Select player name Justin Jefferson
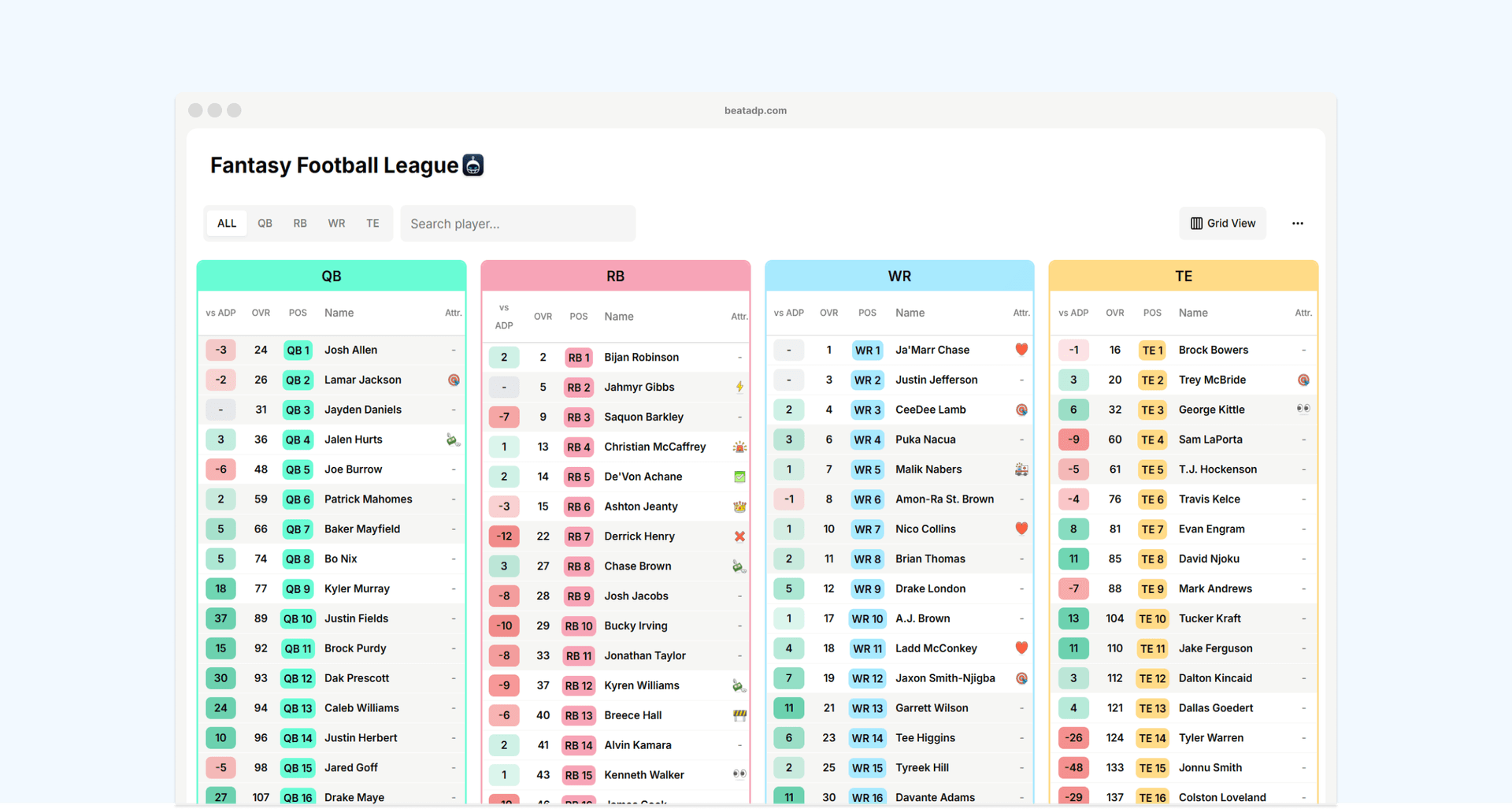 [x=936, y=380]
